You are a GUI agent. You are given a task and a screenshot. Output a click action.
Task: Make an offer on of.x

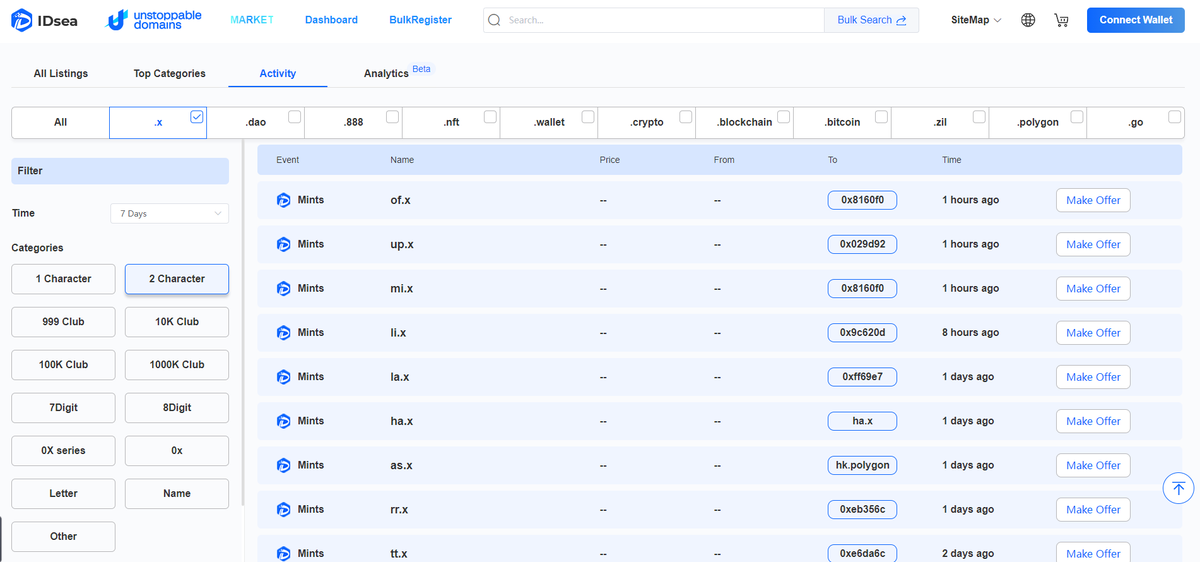(1093, 200)
